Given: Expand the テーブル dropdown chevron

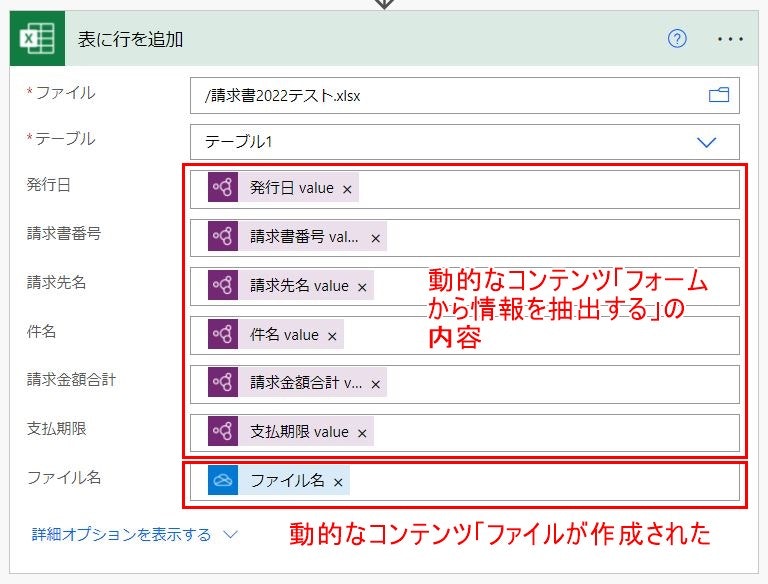Looking at the screenshot, I should pyautogui.click(x=706, y=142).
